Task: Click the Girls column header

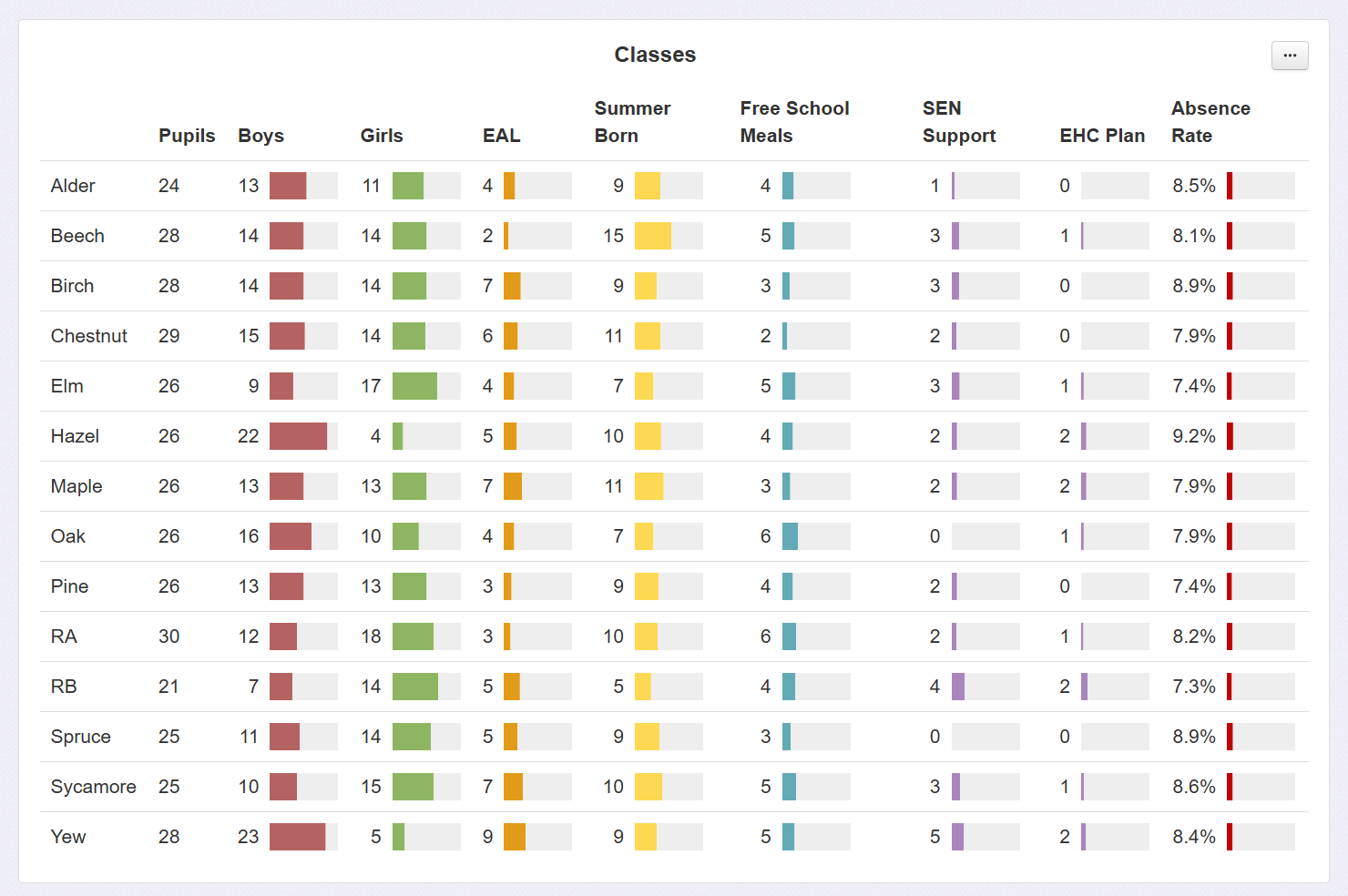Action: [x=382, y=136]
